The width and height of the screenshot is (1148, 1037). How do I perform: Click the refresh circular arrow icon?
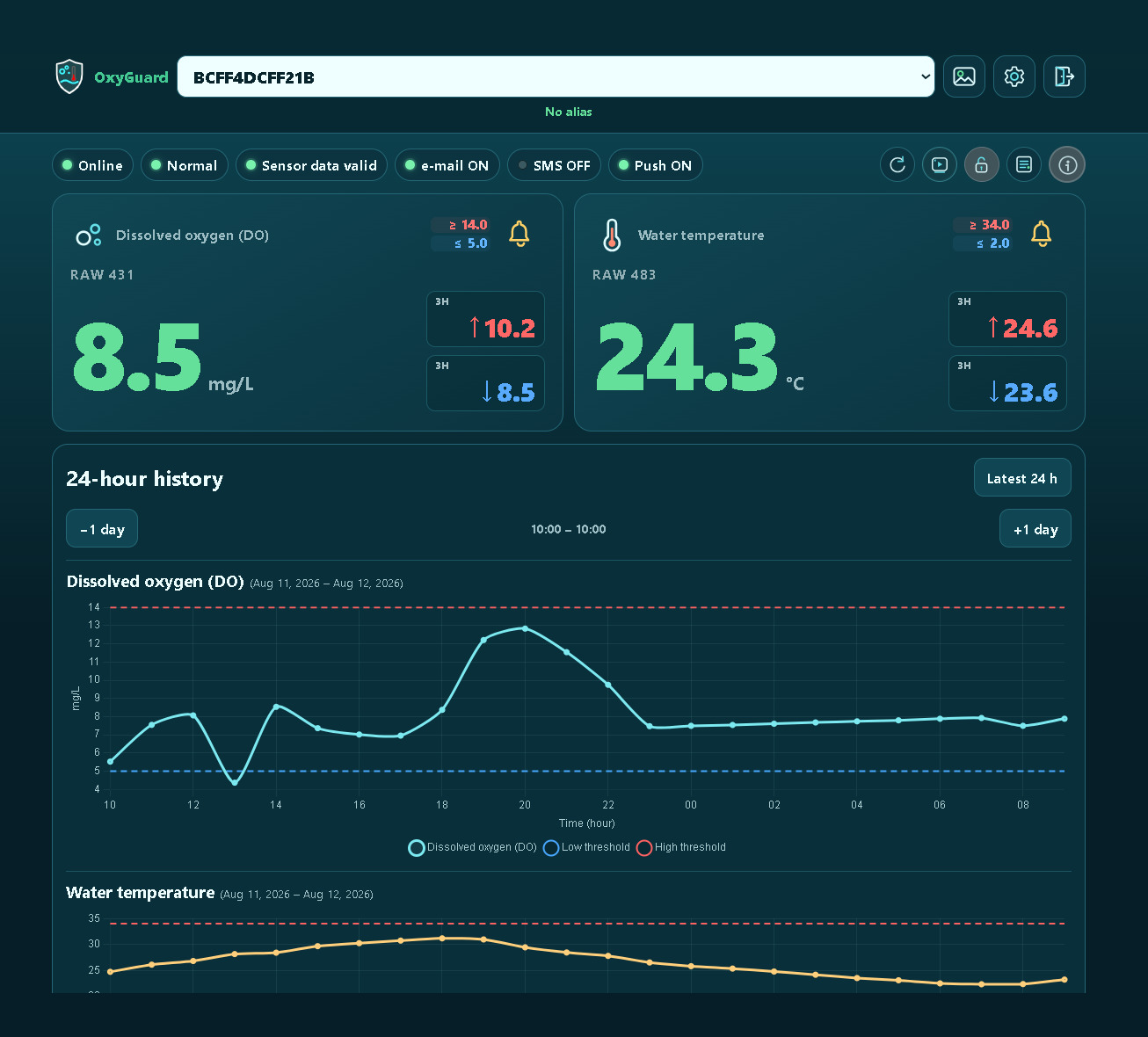pyautogui.click(x=897, y=164)
